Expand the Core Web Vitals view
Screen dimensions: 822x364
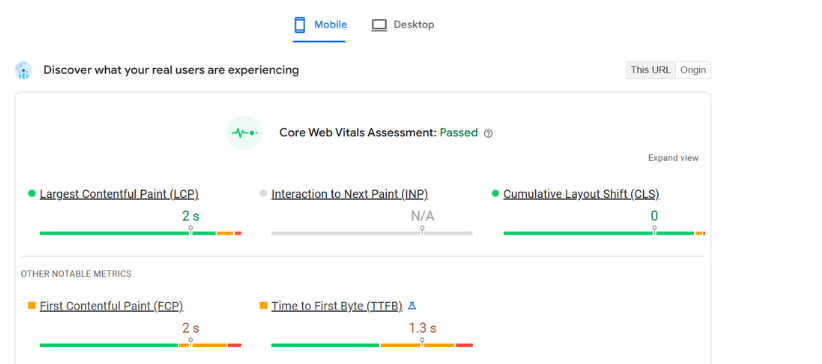coord(673,158)
